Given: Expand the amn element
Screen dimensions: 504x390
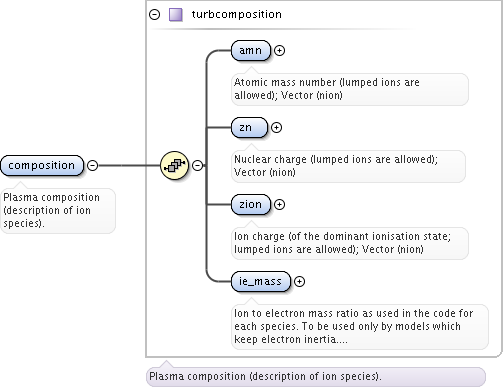Looking at the screenshot, I should pyautogui.click(x=279, y=51).
